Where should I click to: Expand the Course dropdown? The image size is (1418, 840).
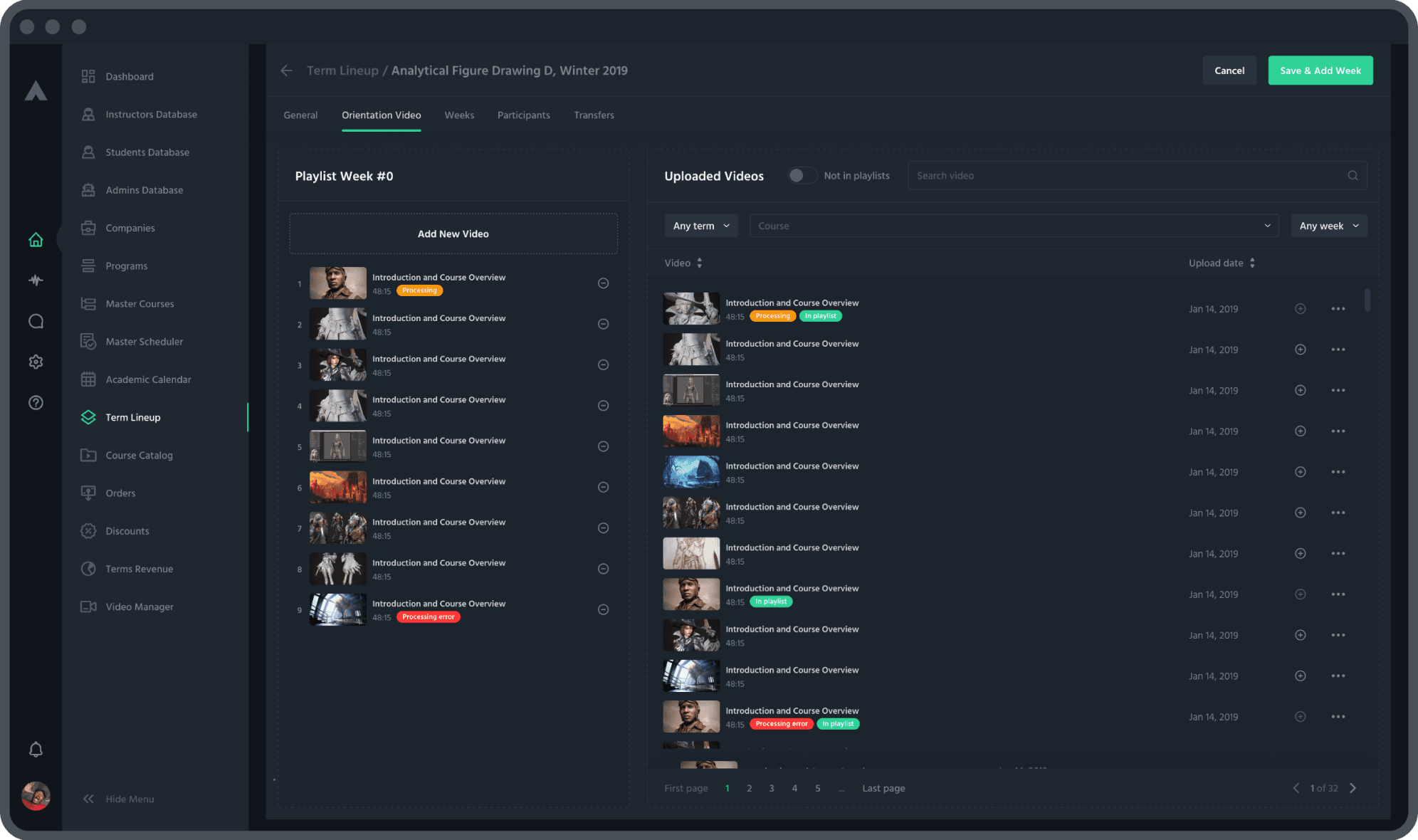coord(1267,226)
